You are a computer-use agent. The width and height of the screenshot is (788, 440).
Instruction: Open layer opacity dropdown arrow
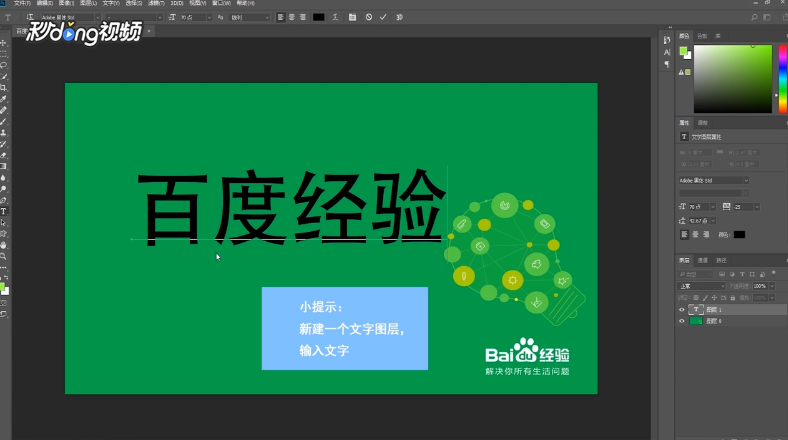point(772,286)
